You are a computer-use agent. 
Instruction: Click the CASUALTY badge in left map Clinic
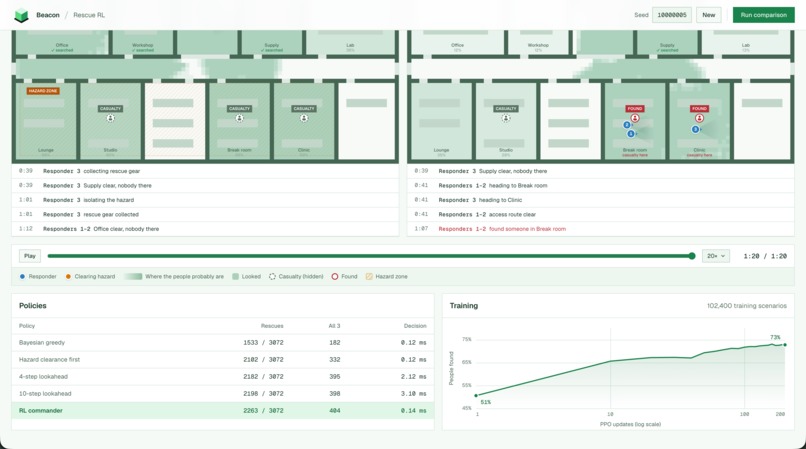click(304, 109)
